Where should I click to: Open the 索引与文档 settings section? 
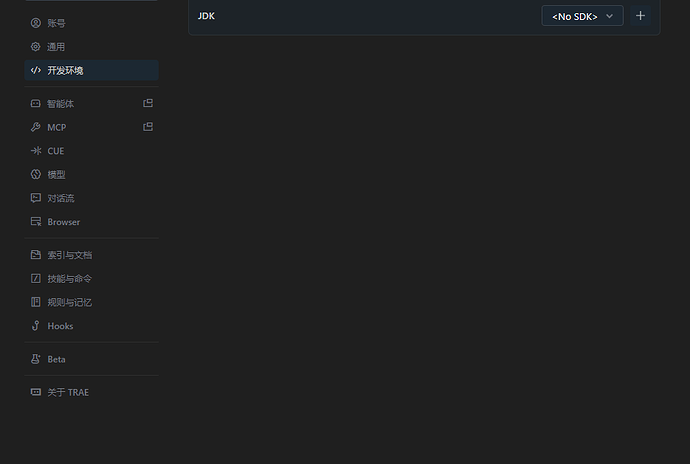(x=92, y=255)
